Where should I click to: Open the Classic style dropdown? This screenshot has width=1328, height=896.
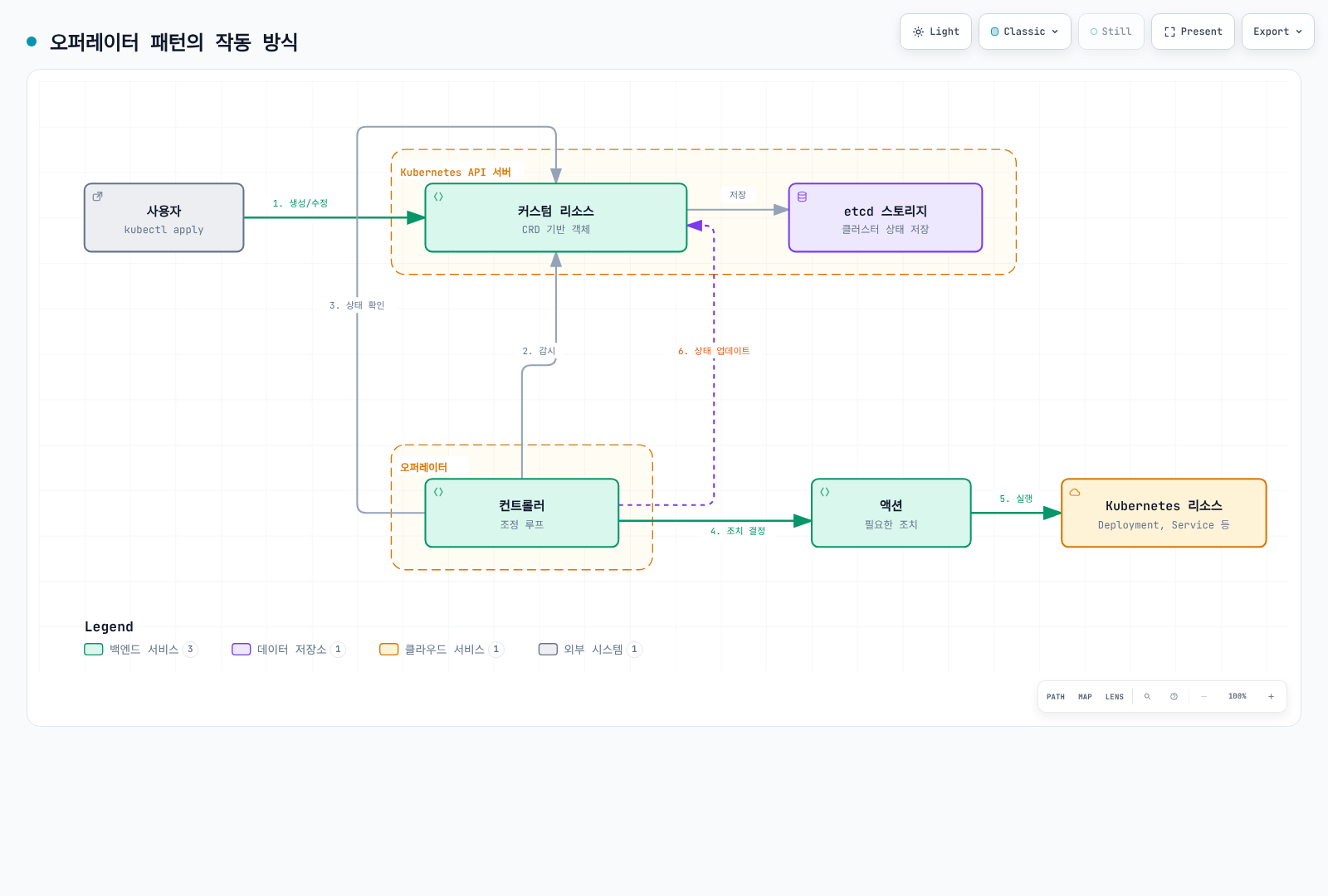tap(1025, 32)
